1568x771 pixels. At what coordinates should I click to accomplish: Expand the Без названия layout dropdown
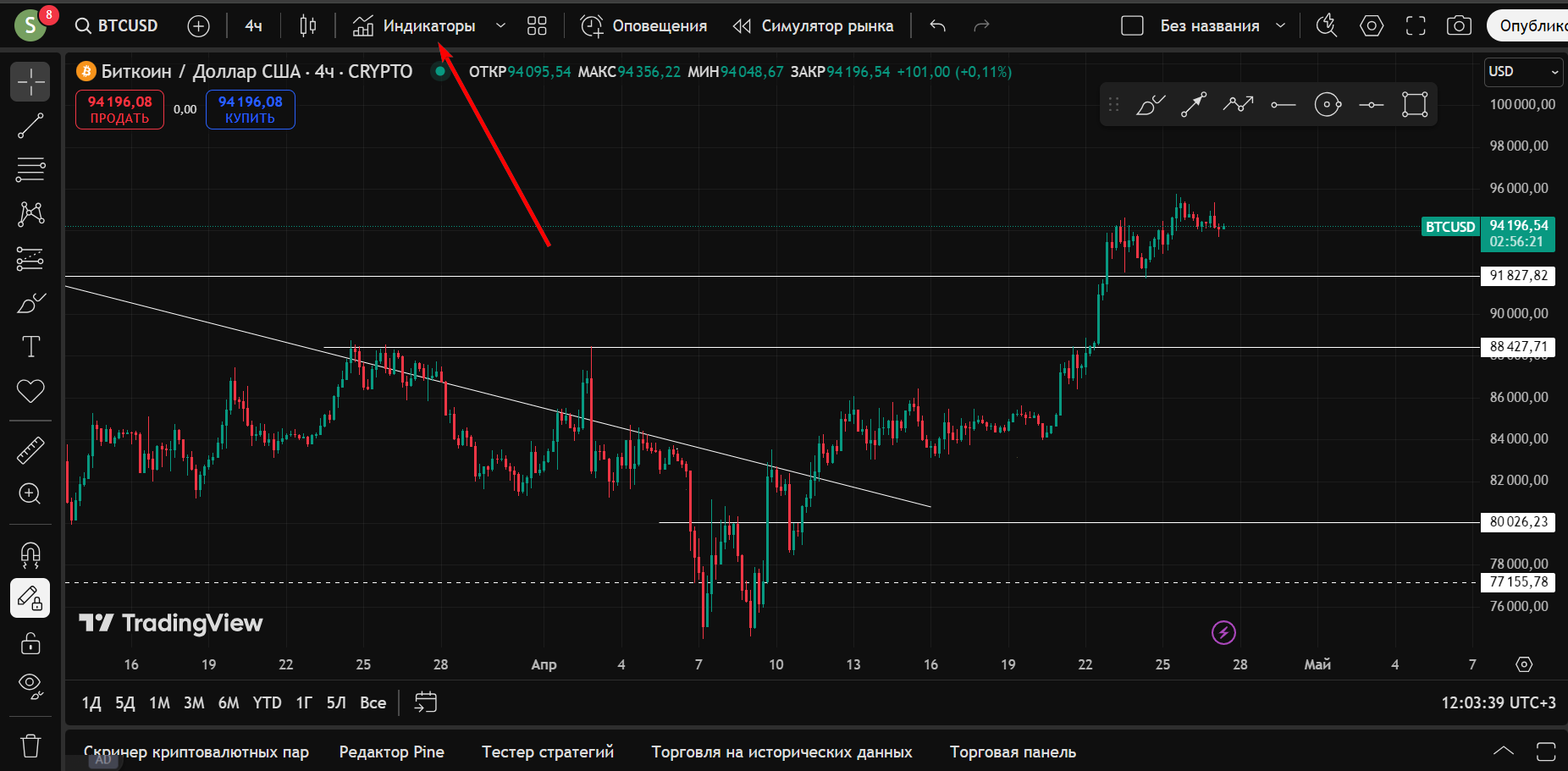pos(1281,26)
